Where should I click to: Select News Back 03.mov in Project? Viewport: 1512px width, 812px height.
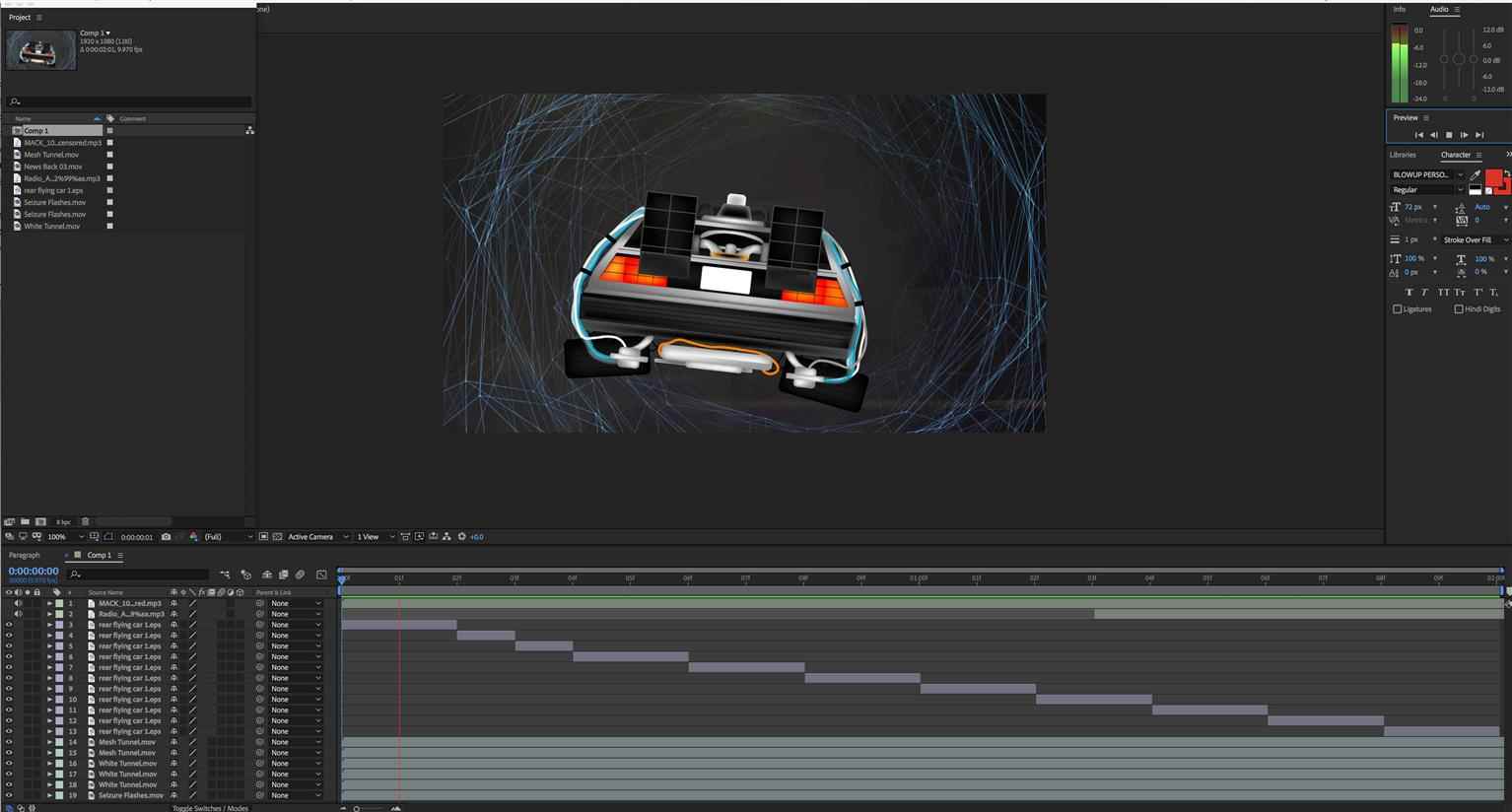[x=53, y=167]
